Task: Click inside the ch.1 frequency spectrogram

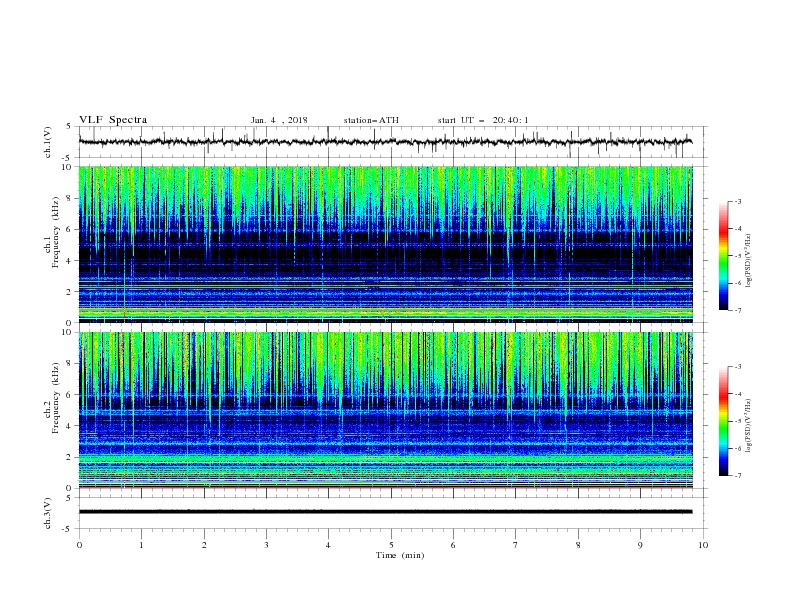Action: [385, 244]
